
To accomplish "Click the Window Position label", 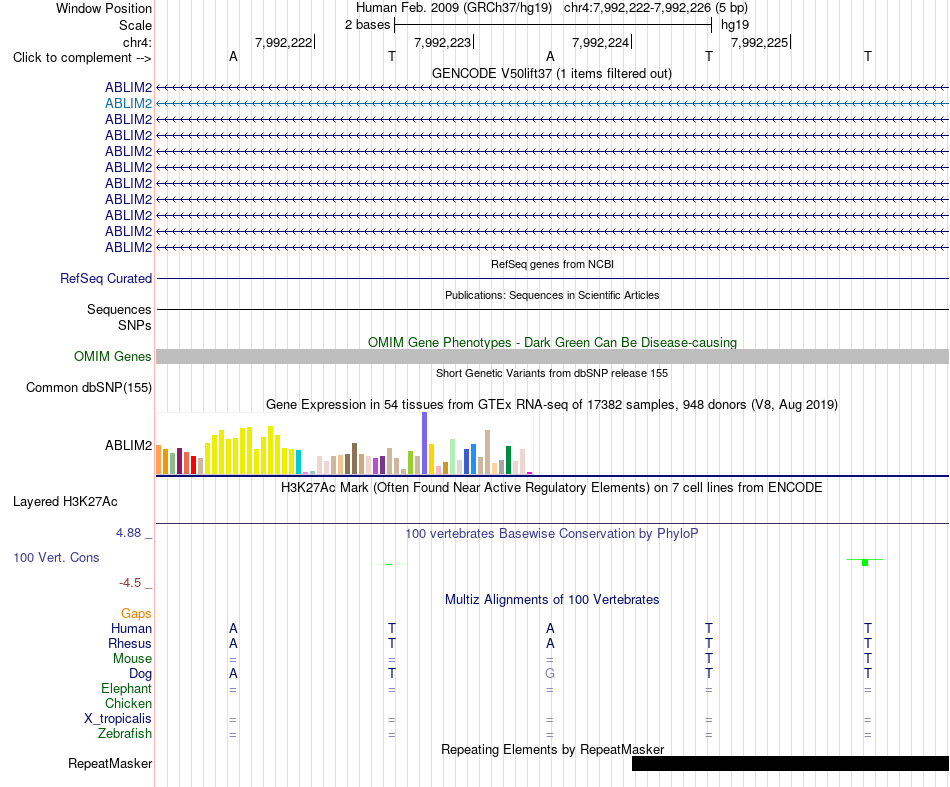I will coord(104,8).
